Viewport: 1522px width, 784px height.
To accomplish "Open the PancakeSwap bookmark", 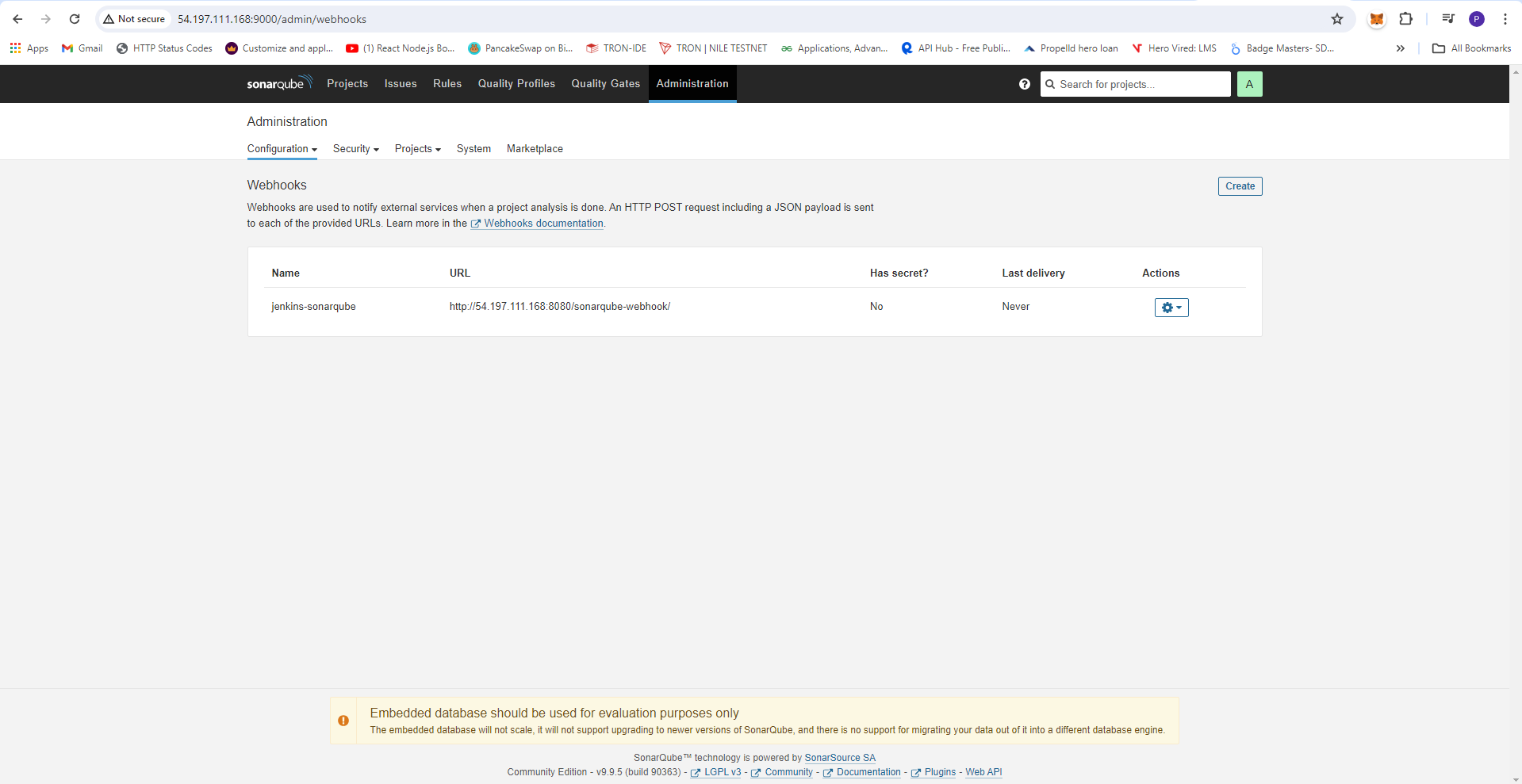I will point(520,48).
